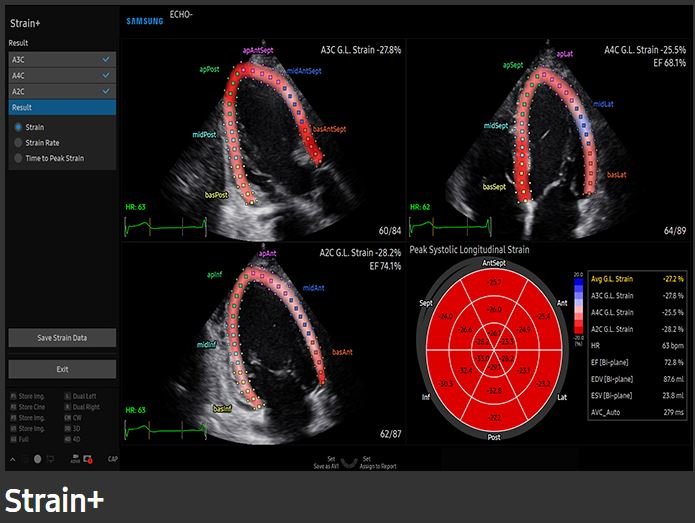The image size is (695, 523).
Task: Open the A4C result row
Action: (x=62, y=75)
